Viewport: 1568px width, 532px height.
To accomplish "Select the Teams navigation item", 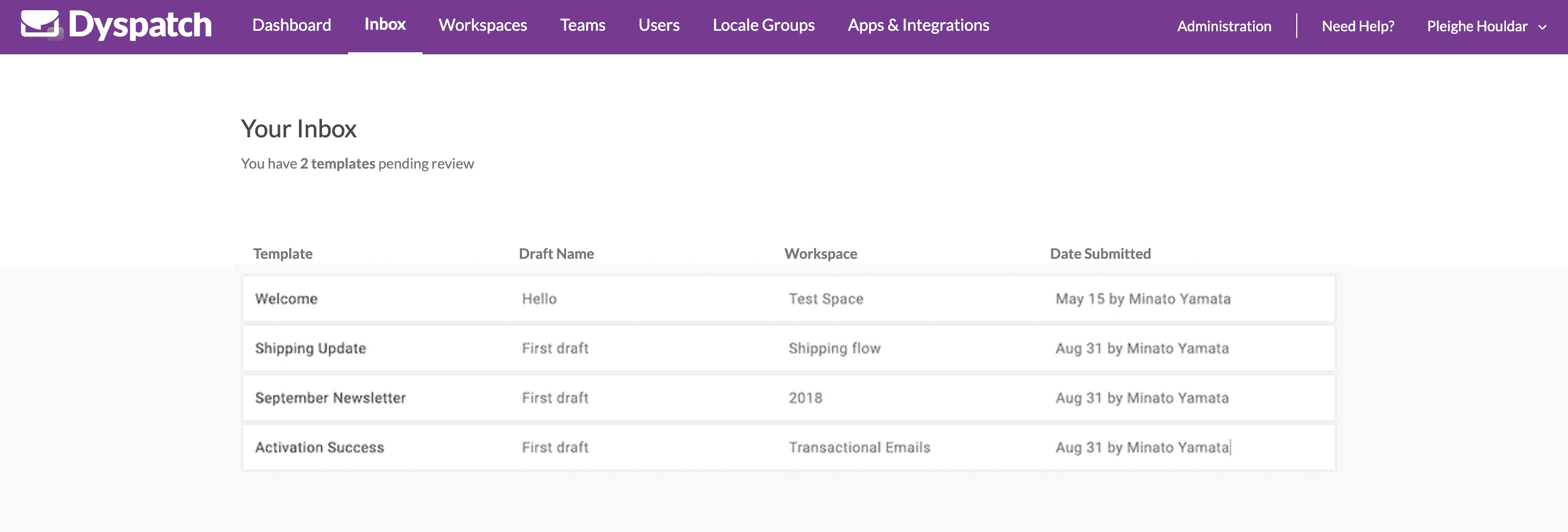I will coord(582,25).
